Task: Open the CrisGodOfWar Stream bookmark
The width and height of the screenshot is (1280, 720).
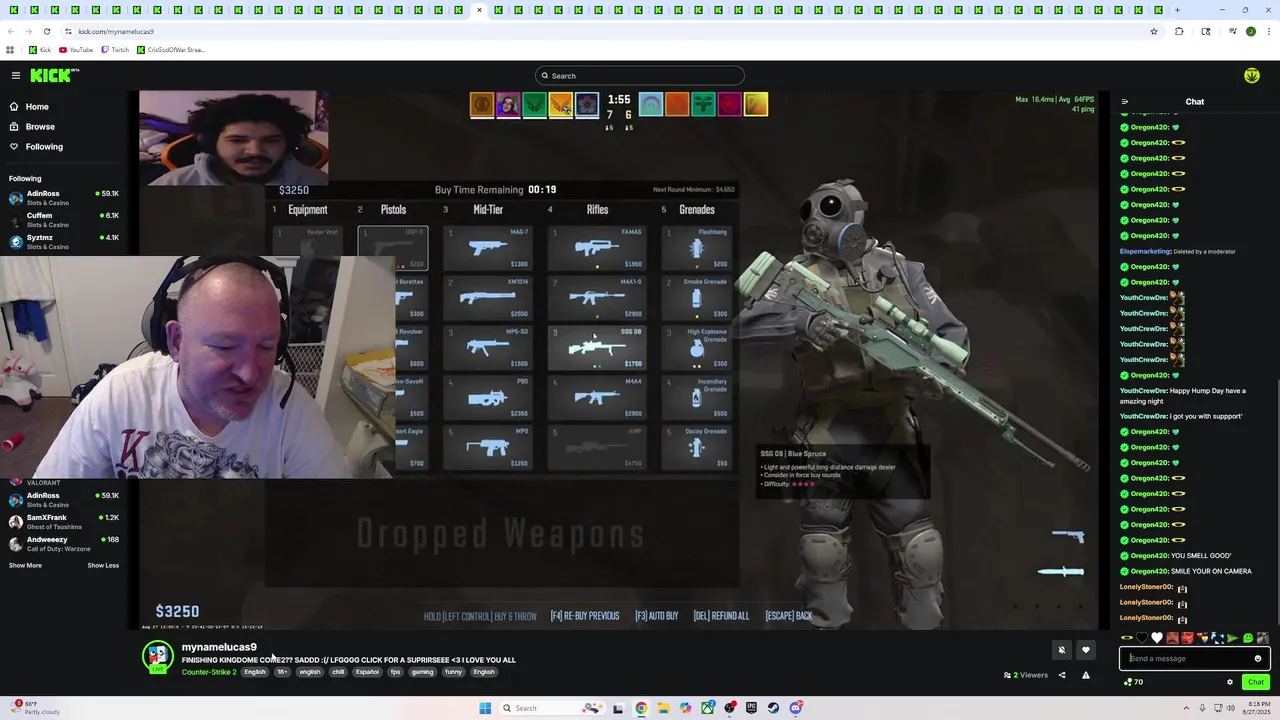Action: click(x=170, y=50)
